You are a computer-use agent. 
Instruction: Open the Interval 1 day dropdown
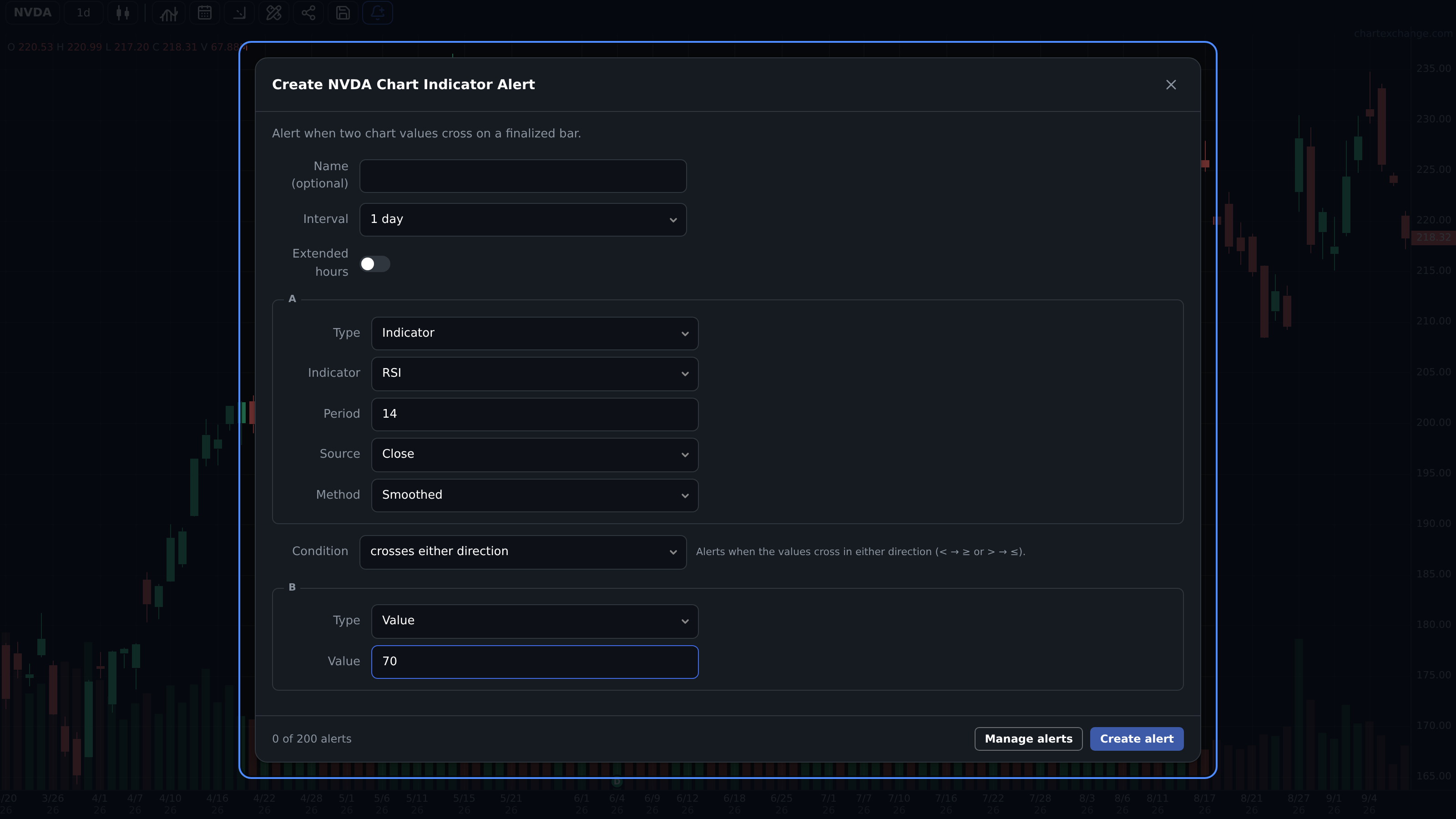click(x=523, y=219)
